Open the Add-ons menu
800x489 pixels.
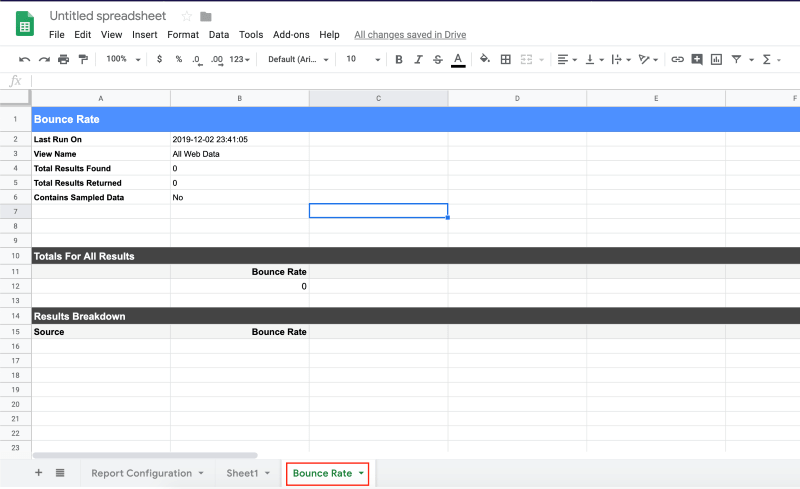(291, 35)
